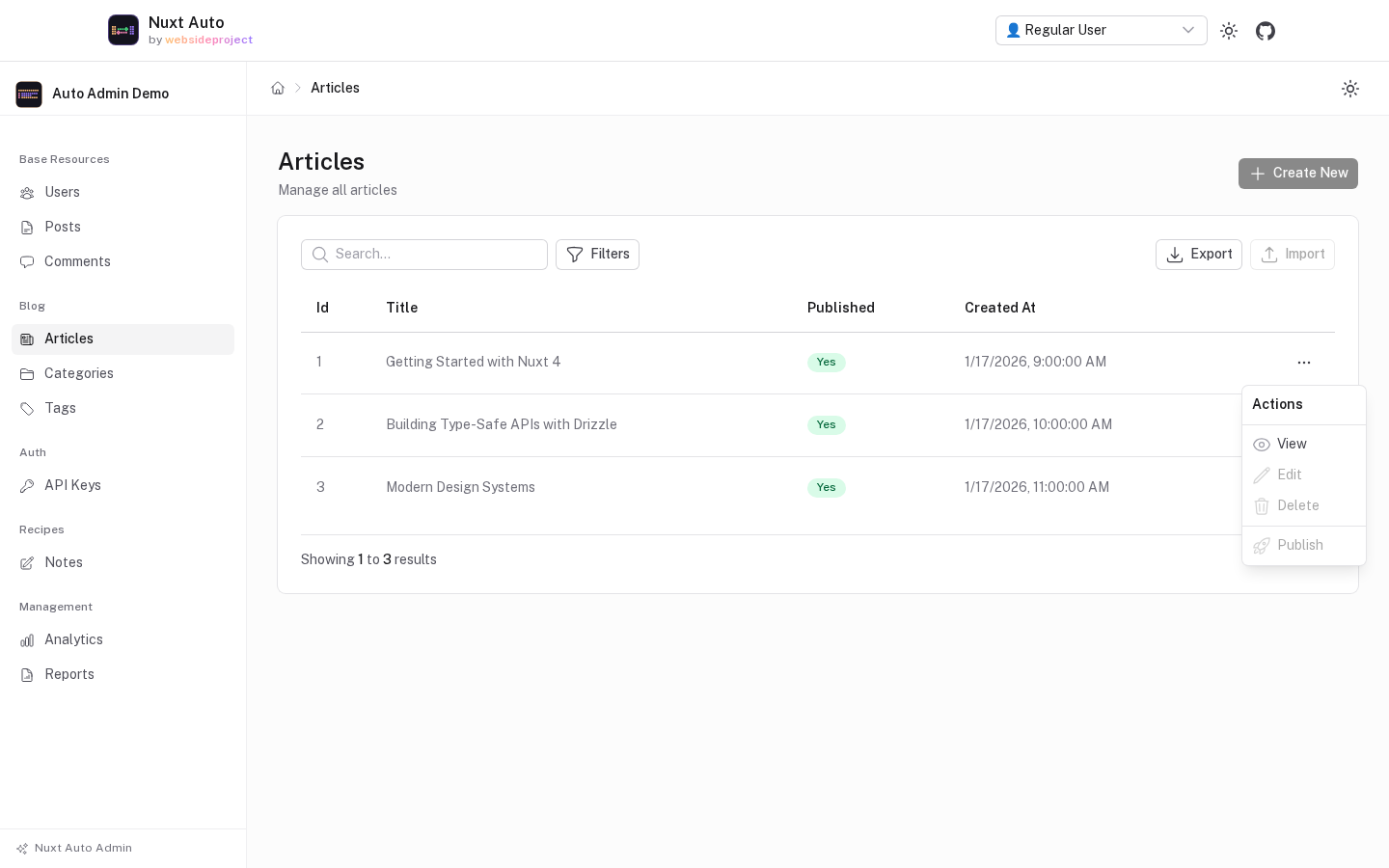The image size is (1389, 868).
Task: Click the Export download icon
Action: [1175, 255]
